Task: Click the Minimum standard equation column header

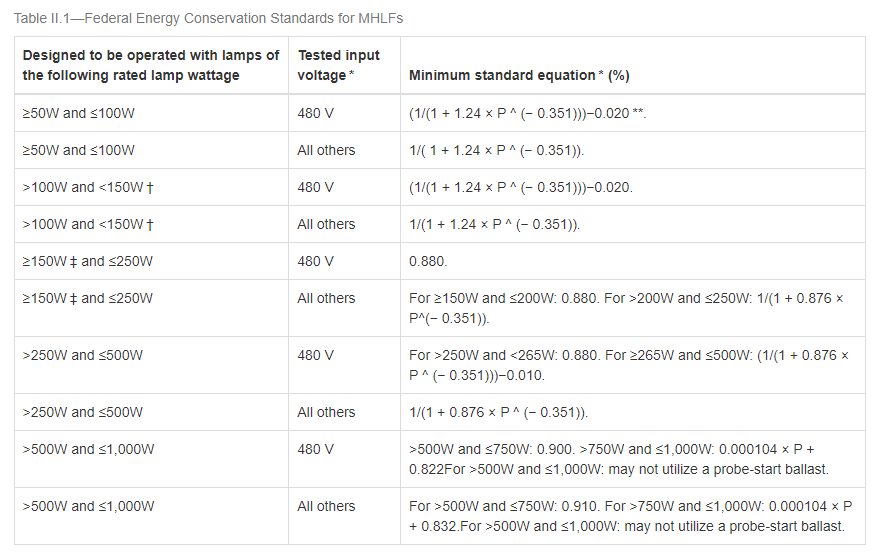Action: 519,75
